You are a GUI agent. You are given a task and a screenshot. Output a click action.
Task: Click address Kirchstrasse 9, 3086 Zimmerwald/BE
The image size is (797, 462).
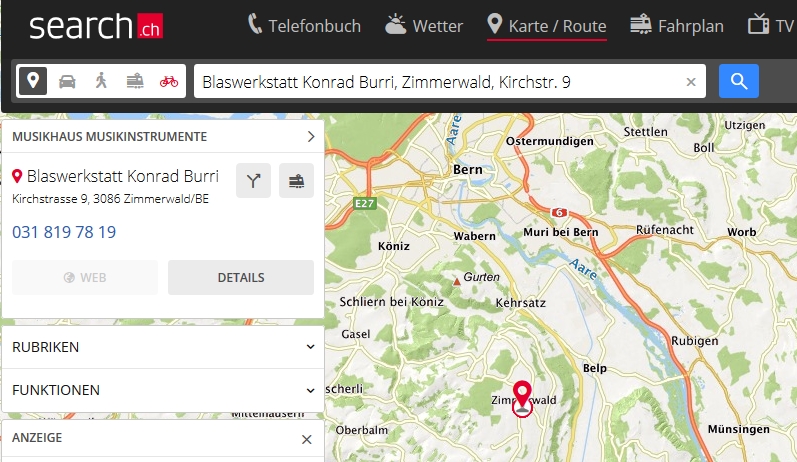pyautogui.click(x=110, y=199)
